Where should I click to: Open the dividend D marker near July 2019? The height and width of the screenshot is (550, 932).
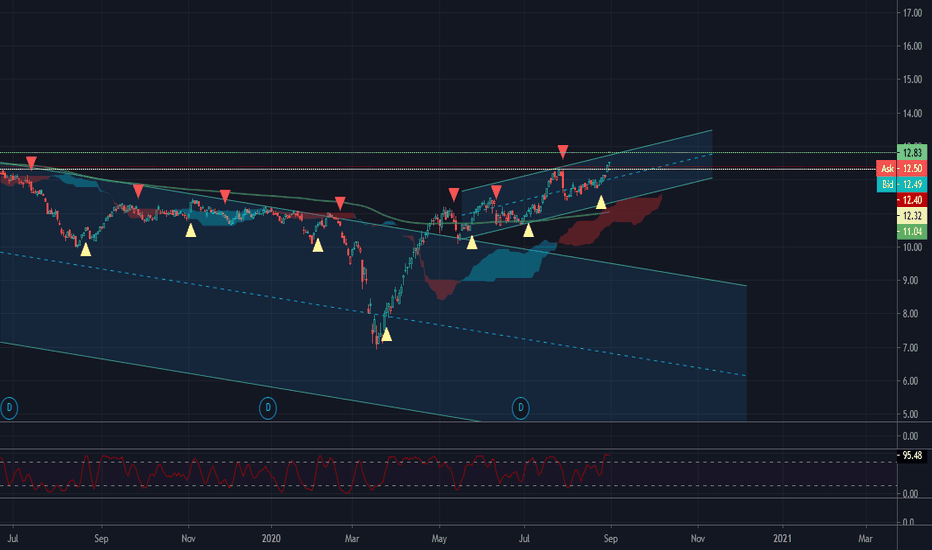[9, 408]
